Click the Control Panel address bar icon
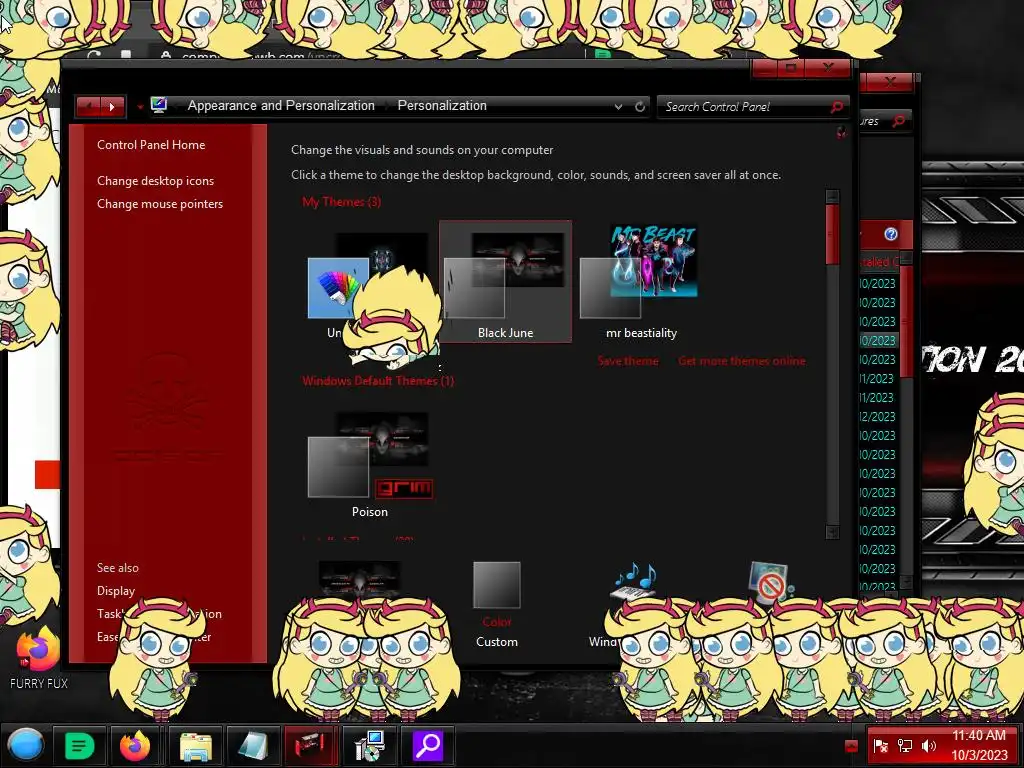Viewport: 1024px width, 768px height. (x=159, y=105)
